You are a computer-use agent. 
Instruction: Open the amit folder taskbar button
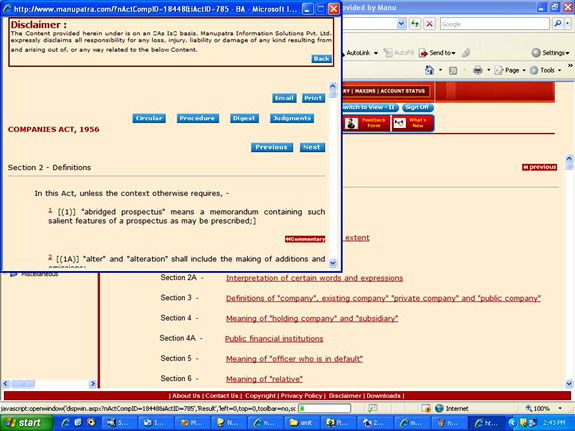(303, 423)
